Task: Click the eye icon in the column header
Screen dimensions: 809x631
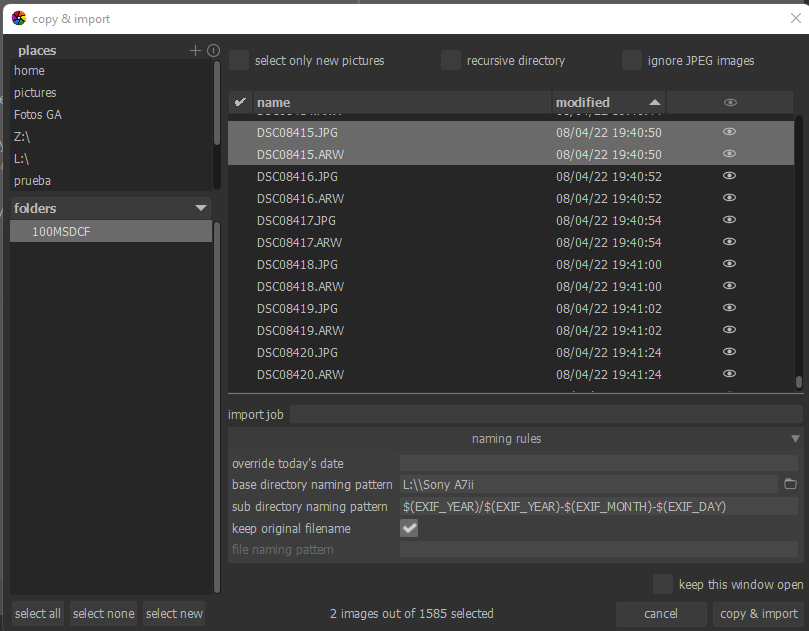Action: click(730, 102)
